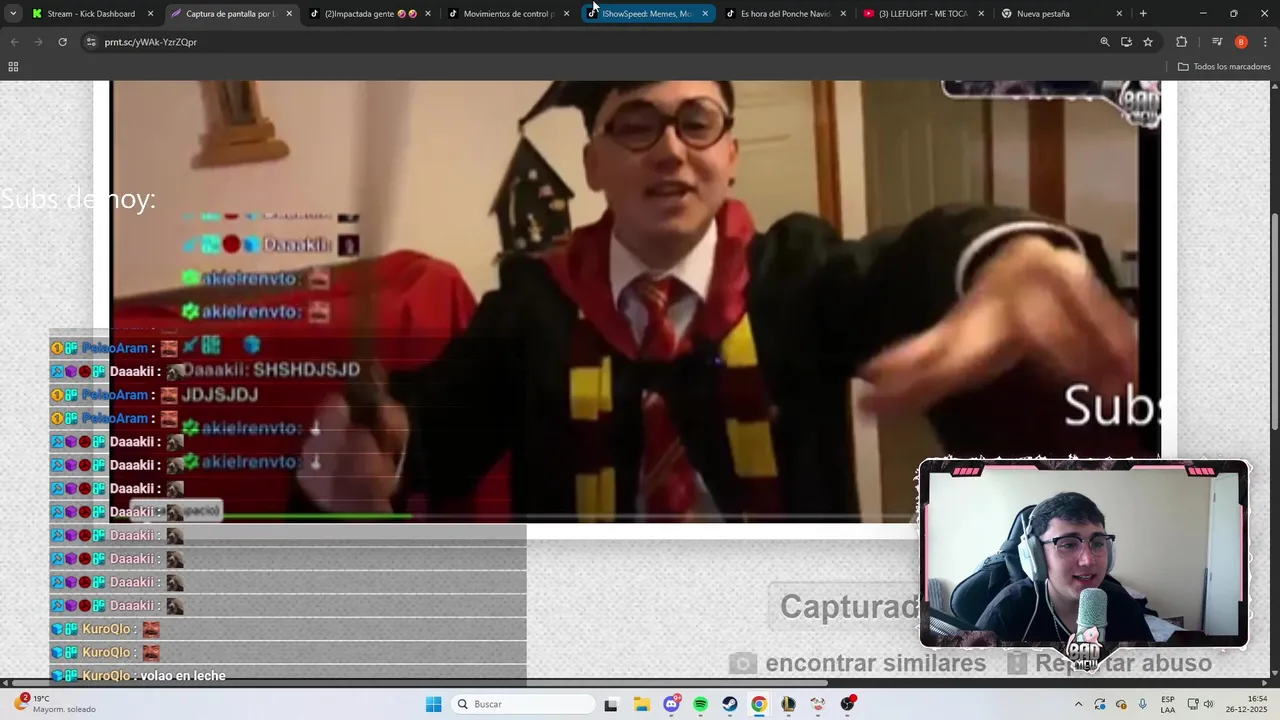Click the horizontal page scrollbar
This screenshot has width=1280, height=720.
pyautogui.click(x=420, y=683)
